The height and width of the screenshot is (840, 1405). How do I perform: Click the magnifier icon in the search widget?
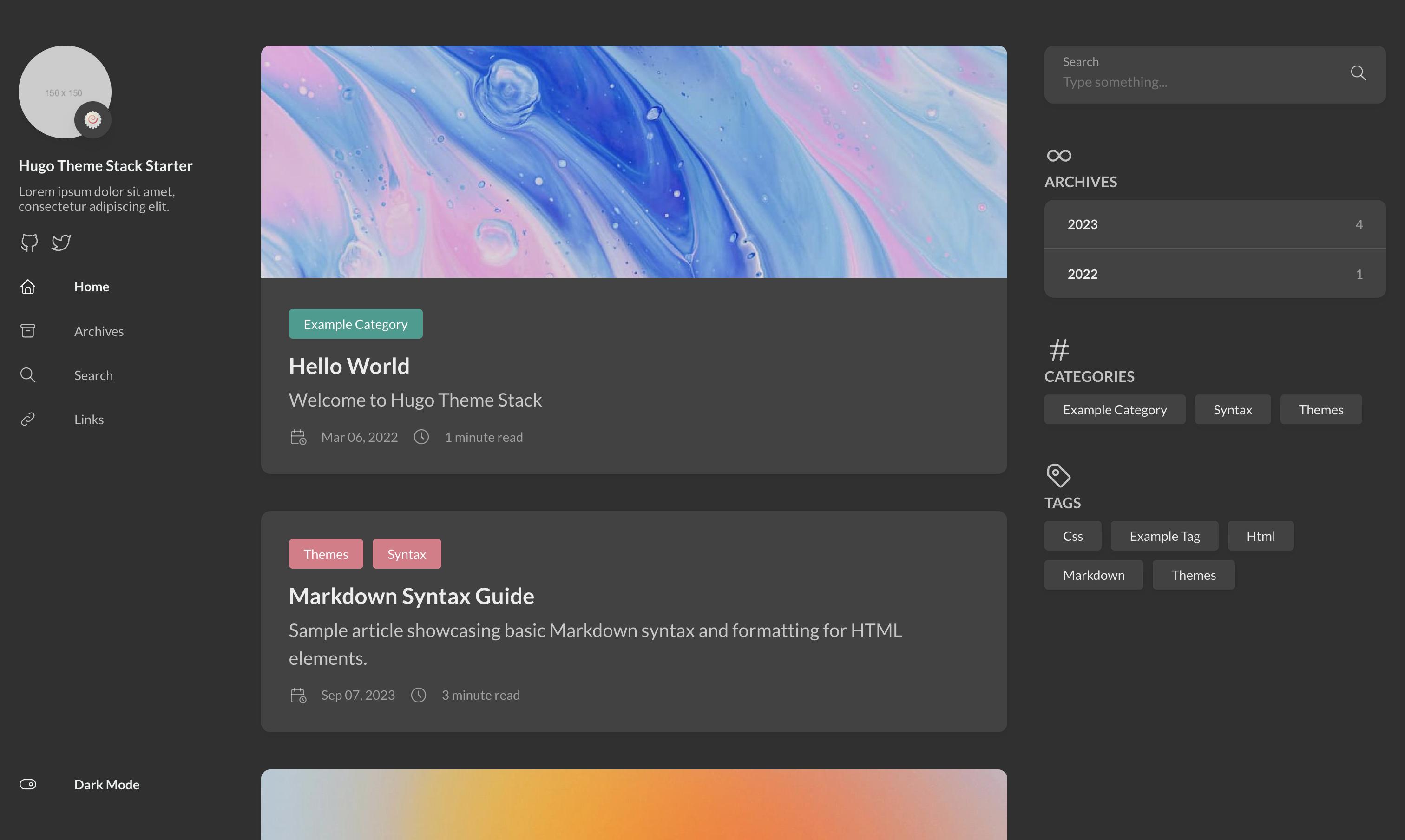(1358, 73)
